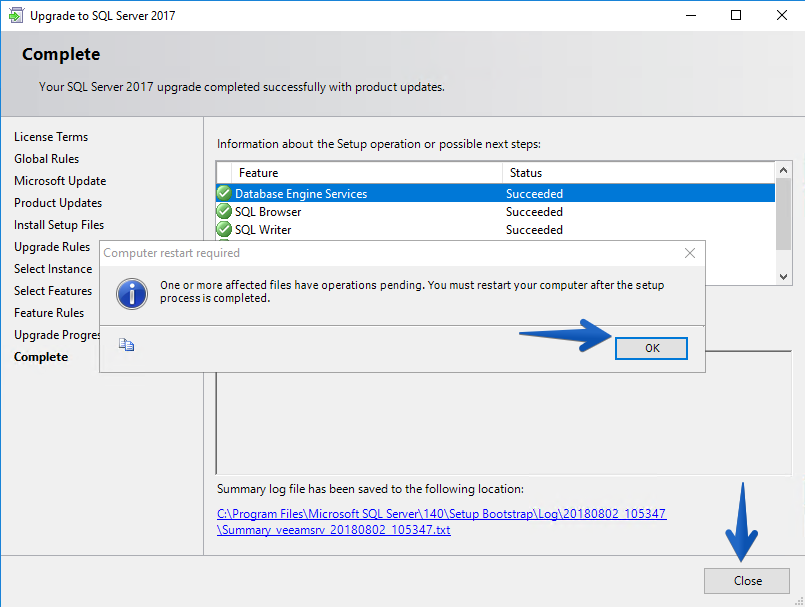Select the Database Engine Services row
This screenshot has width=805, height=607.
(x=495, y=193)
